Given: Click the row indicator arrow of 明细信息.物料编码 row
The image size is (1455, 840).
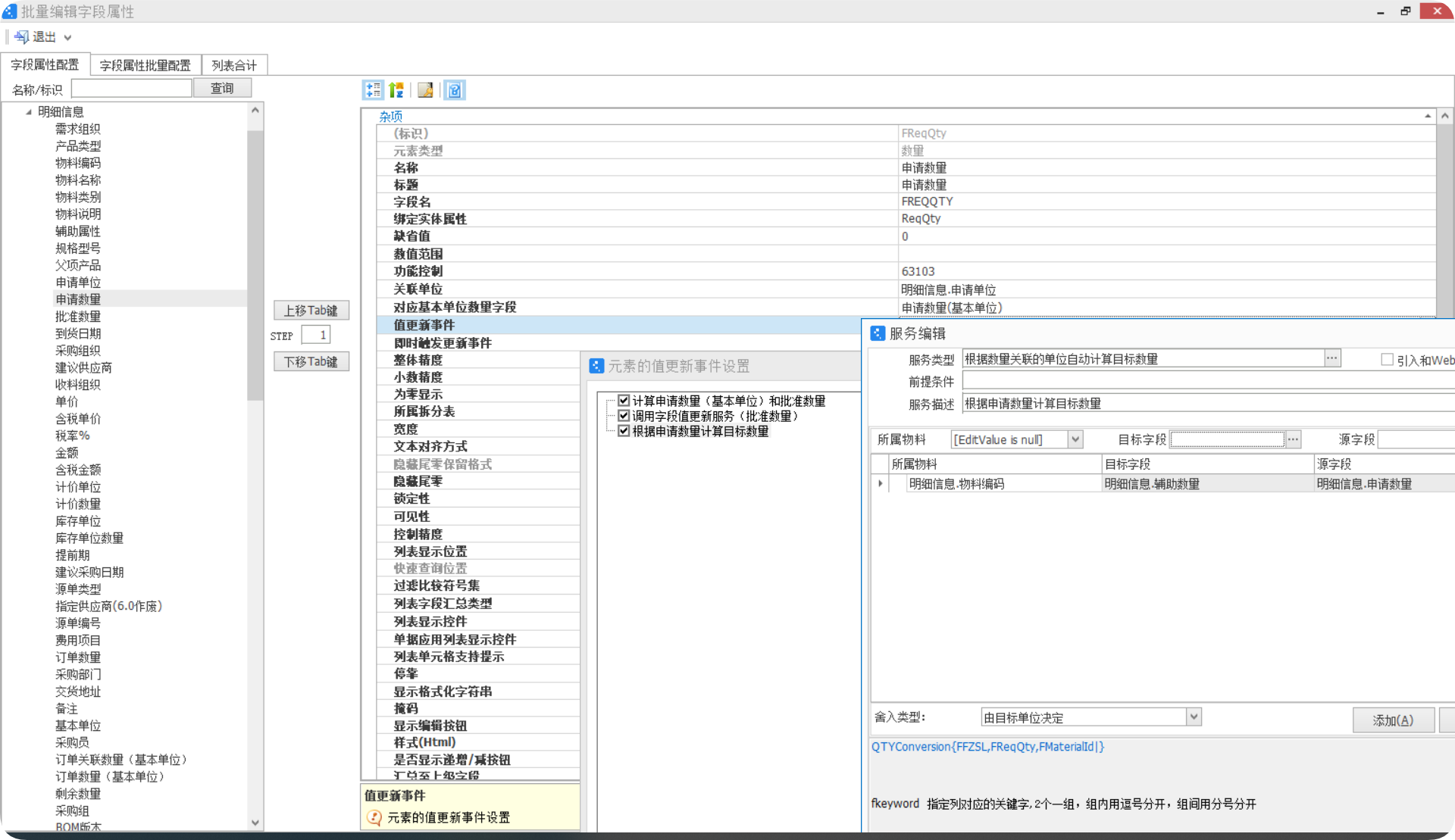Looking at the screenshot, I should click(x=880, y=483).
